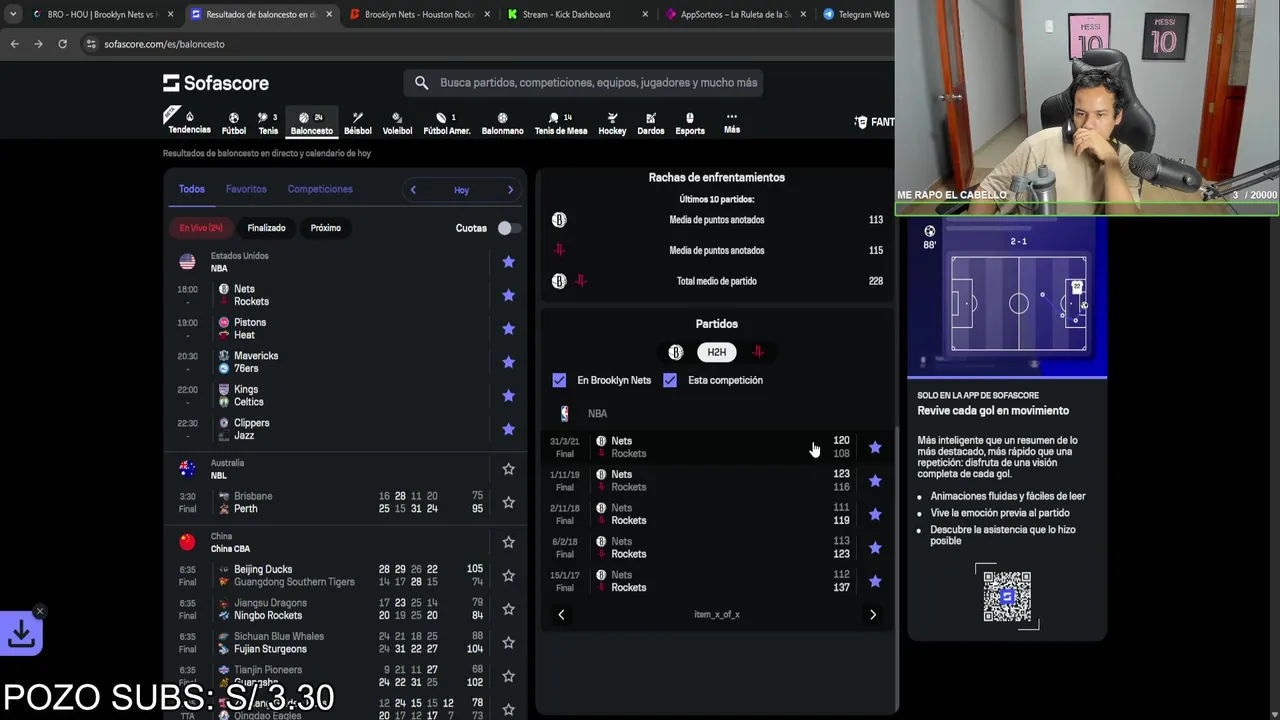Open the Hockey section
The image size is (1280, 720).
tap(612, 123)
